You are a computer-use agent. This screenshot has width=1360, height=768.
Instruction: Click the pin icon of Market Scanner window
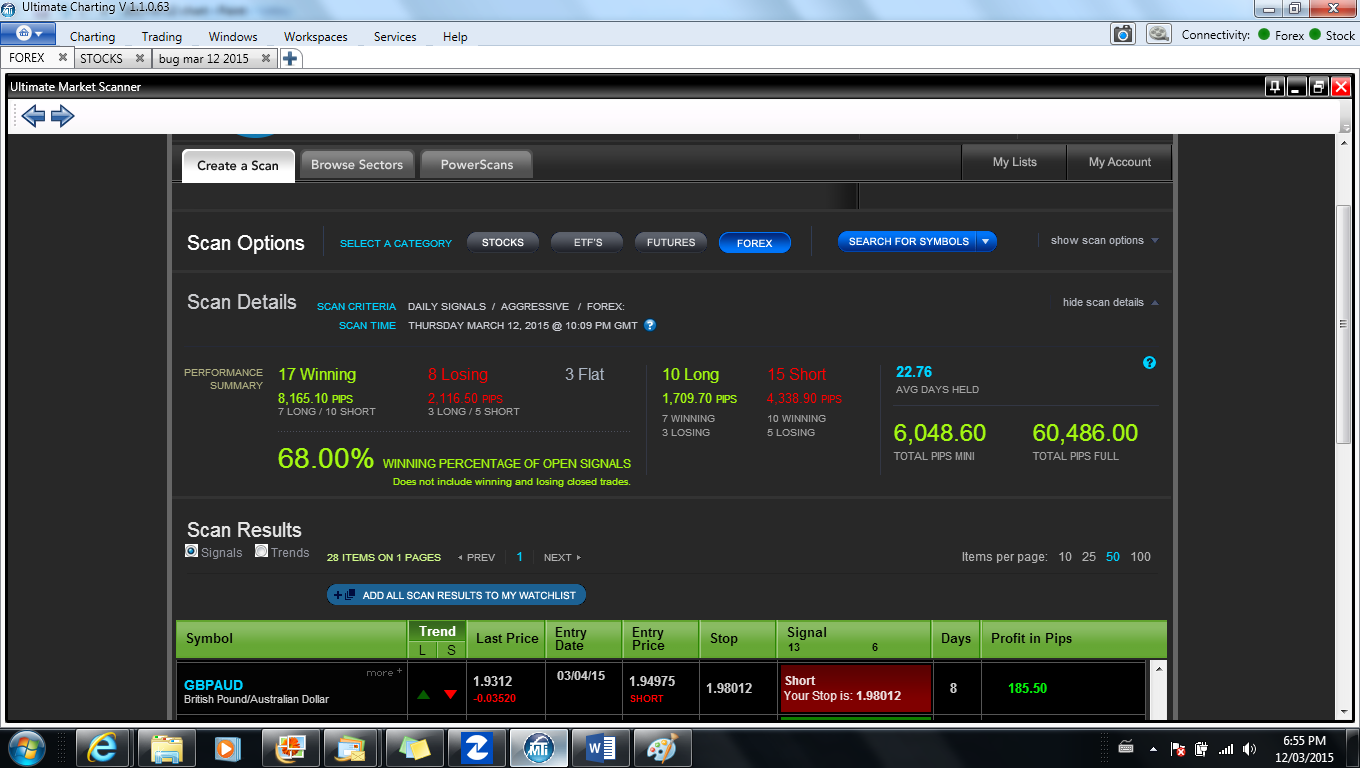coord(1275,87)
